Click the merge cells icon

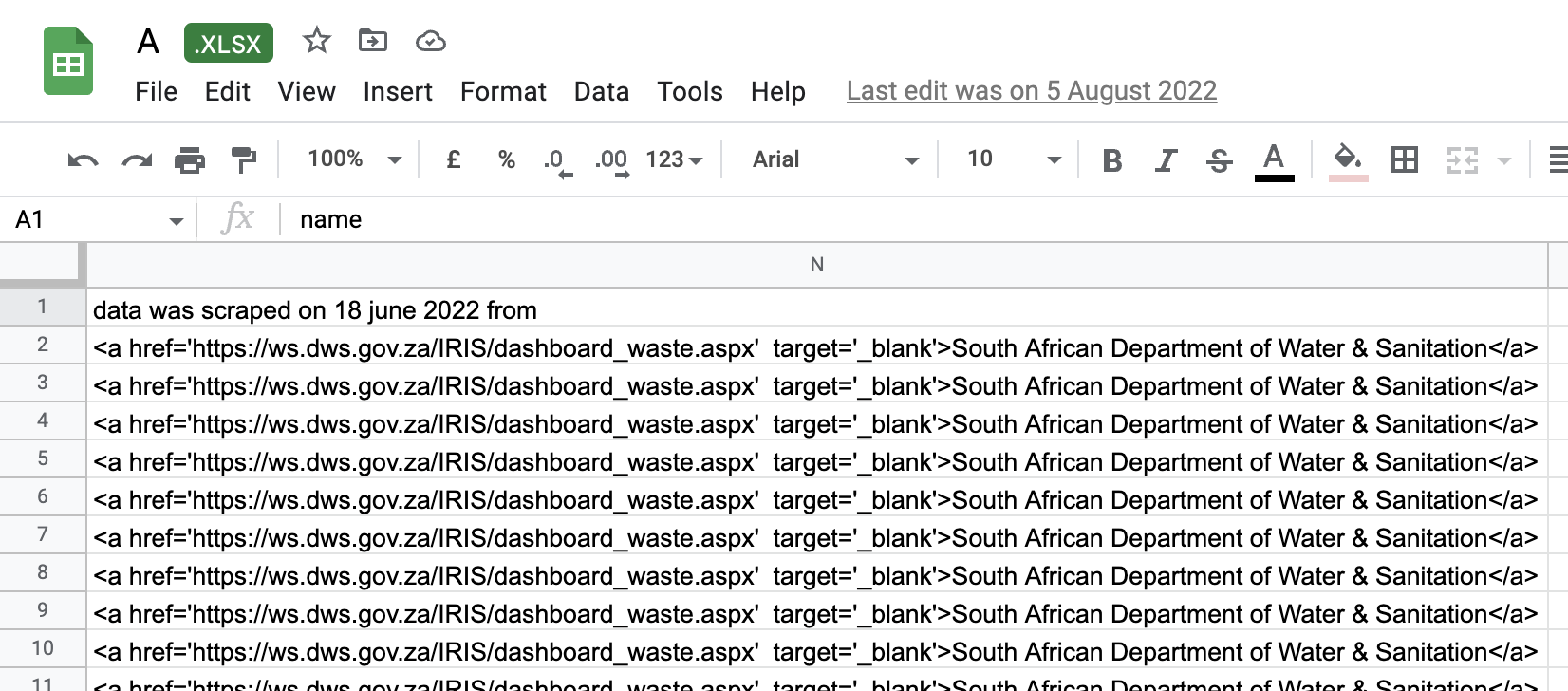[x=1463, y=159]
